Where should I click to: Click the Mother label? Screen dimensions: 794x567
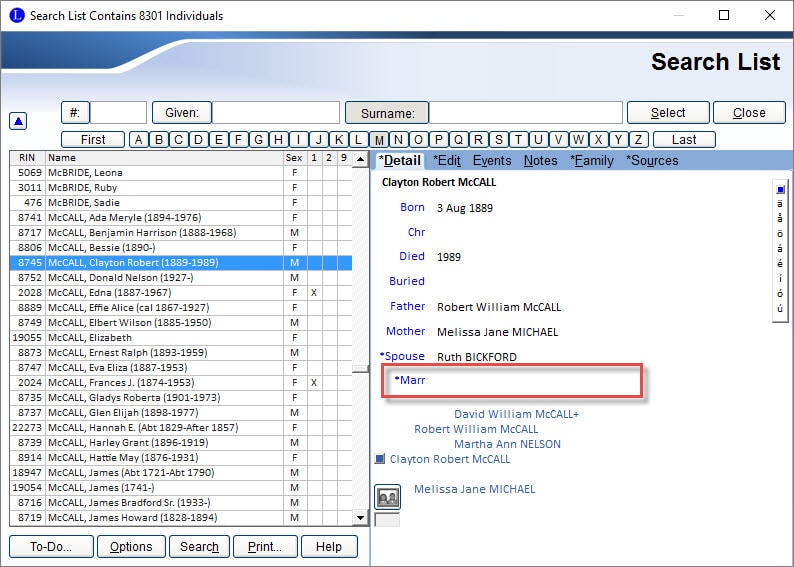[405, 331]
